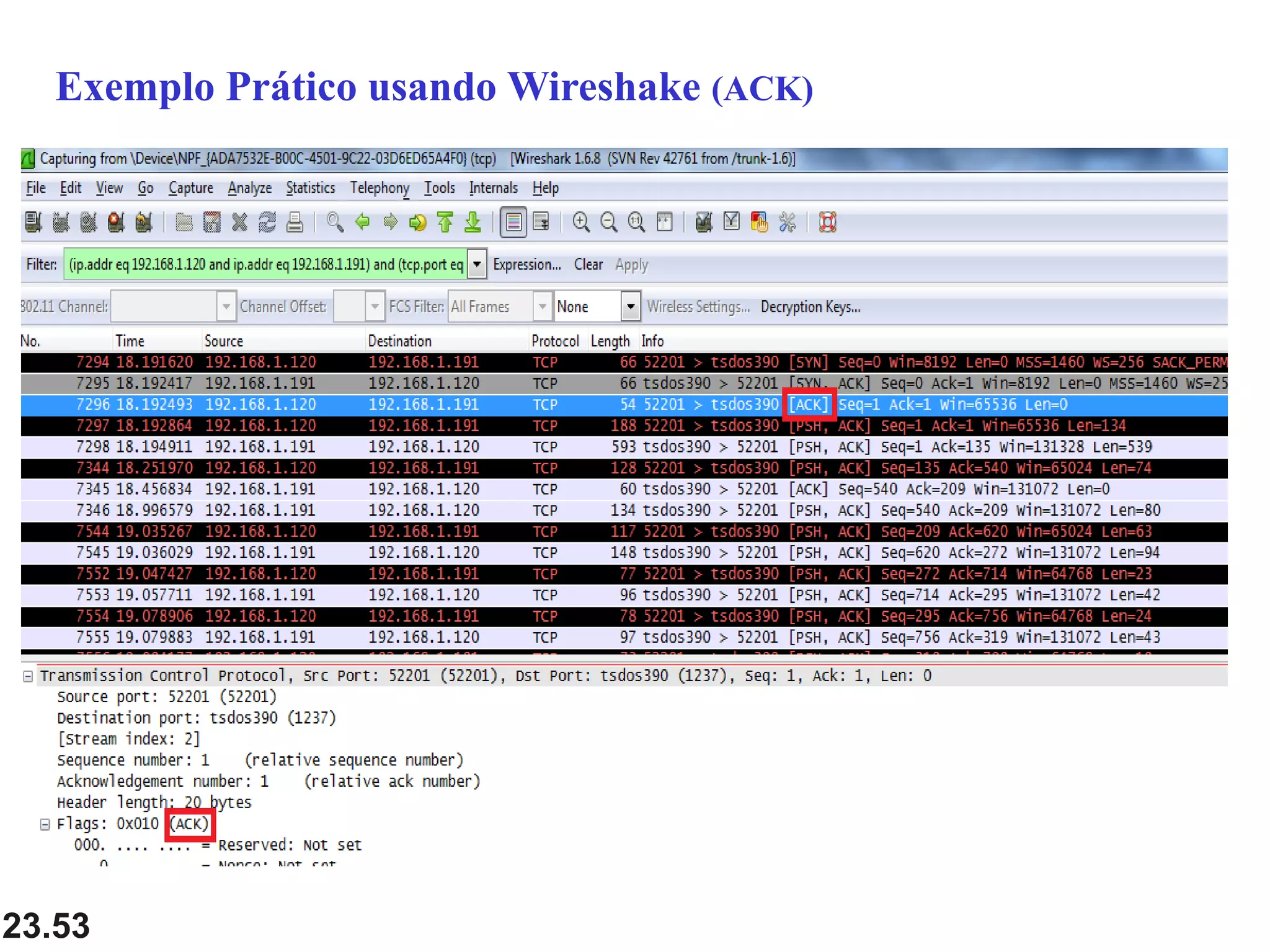This screenshot has height=952, width=1270.
Task: Click Wireless Settings... button
Action: point(698,307)
